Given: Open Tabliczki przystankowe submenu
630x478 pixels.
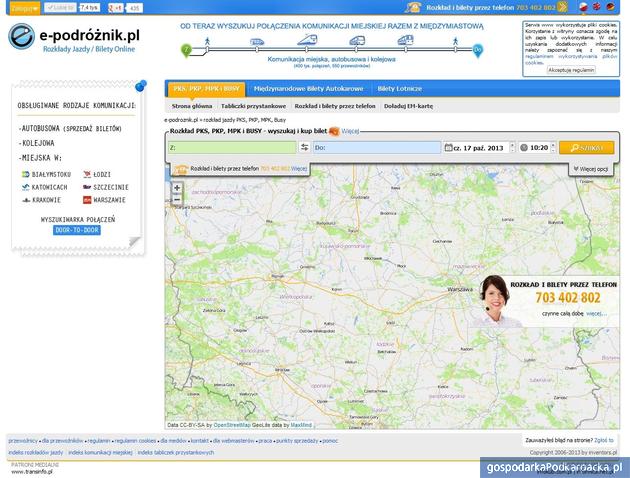Looking at the screenshot, I should point(254,106).
